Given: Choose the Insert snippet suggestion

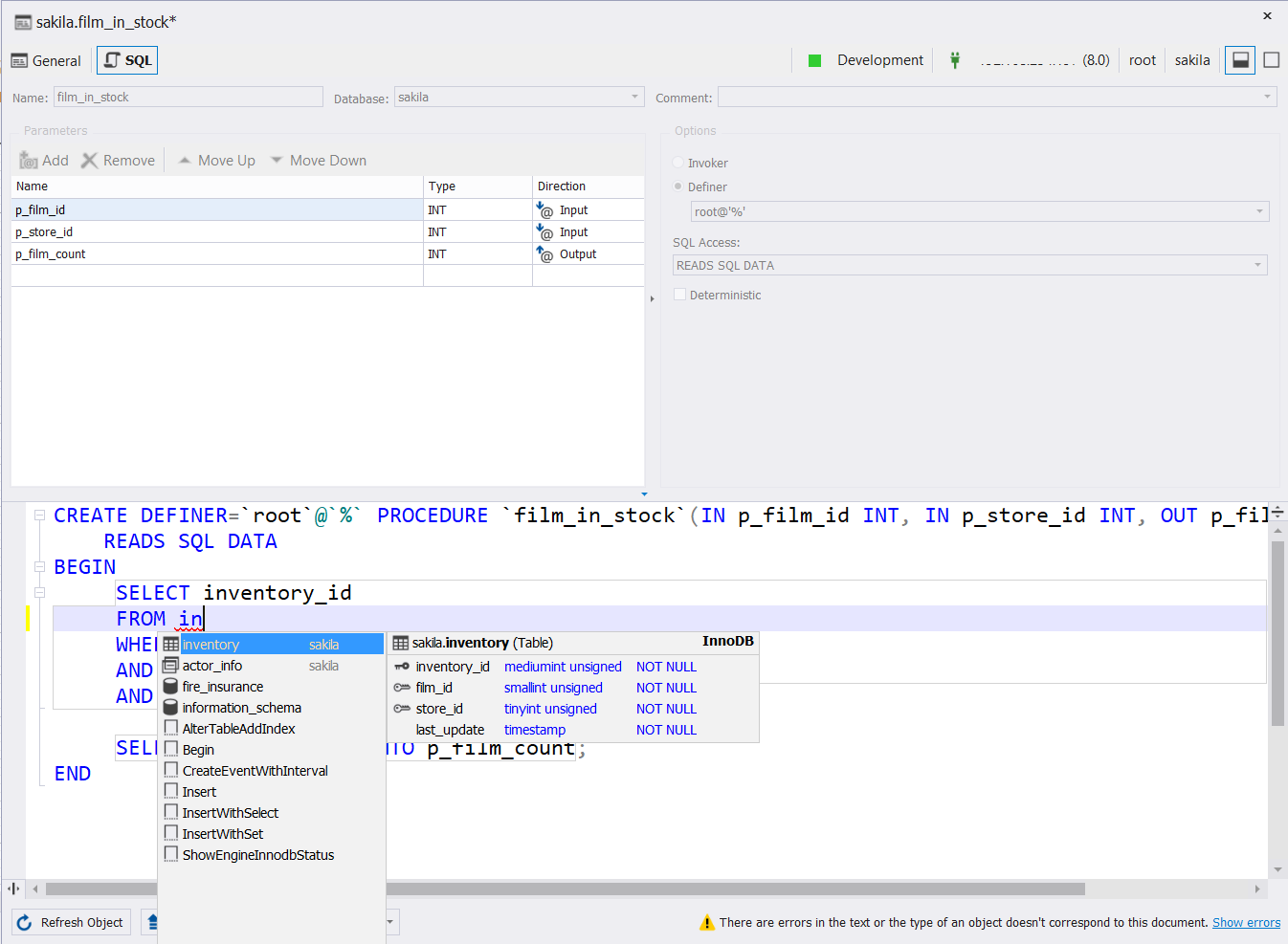Looking at the screenshot, I should pos(273,792).
